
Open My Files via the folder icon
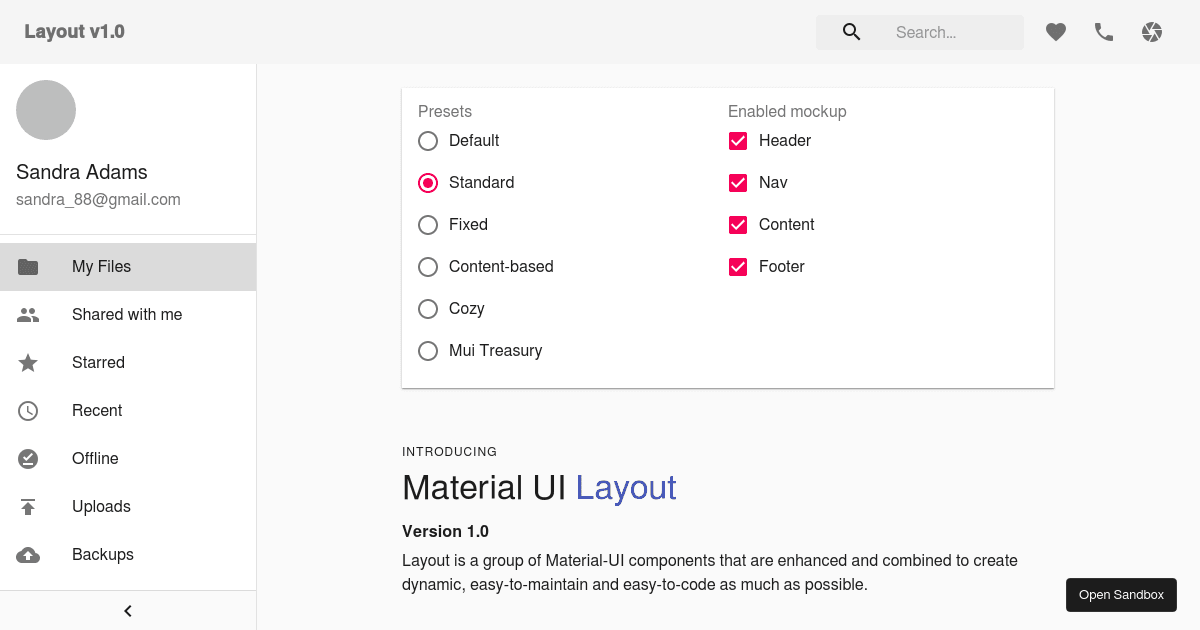[x=28, y=266]
